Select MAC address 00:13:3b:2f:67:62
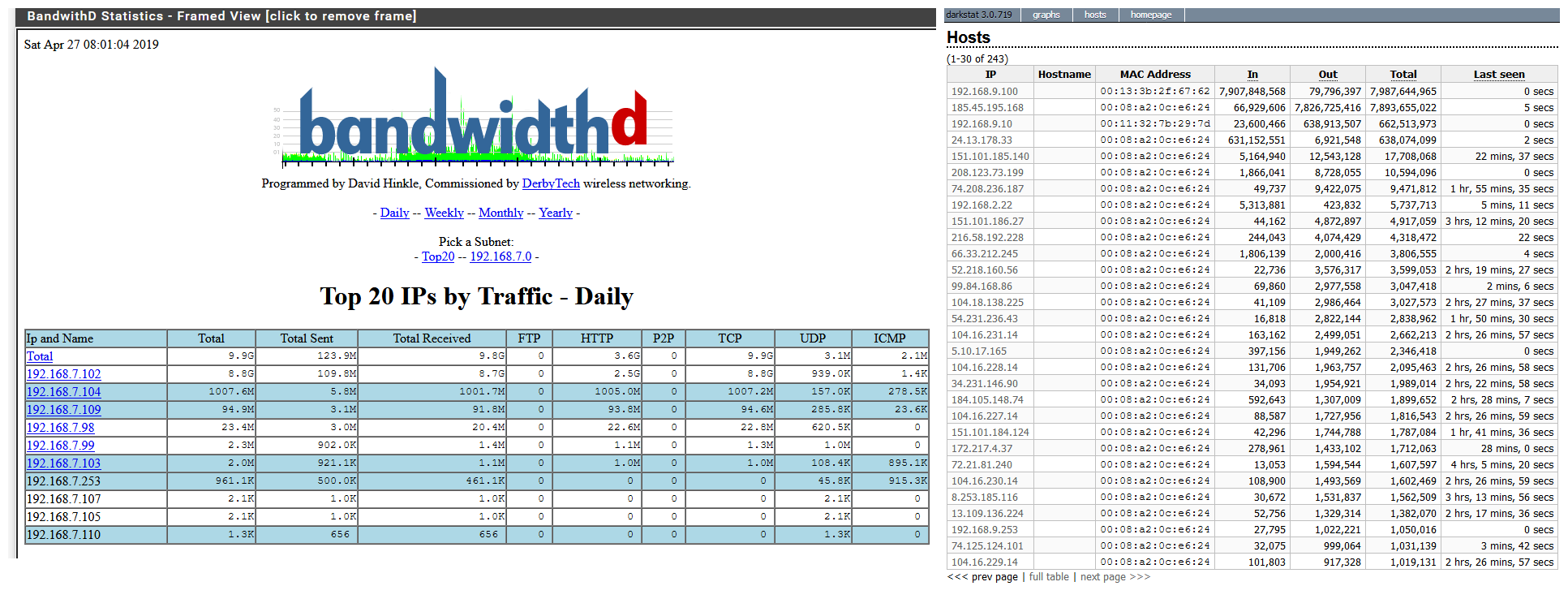 (x=1155, y=92)
